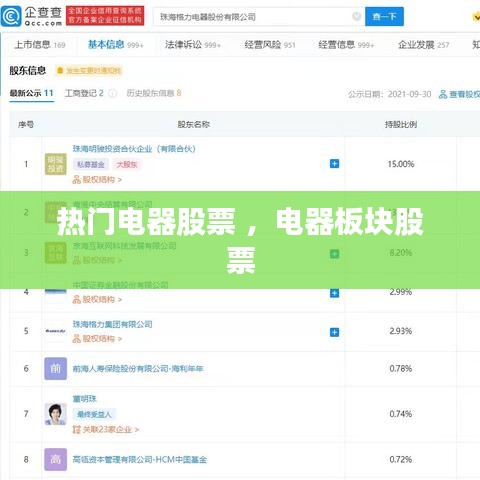Screen dimensions: 480x480
Task: Click the 查一下 search button
Action: point(384,16)
